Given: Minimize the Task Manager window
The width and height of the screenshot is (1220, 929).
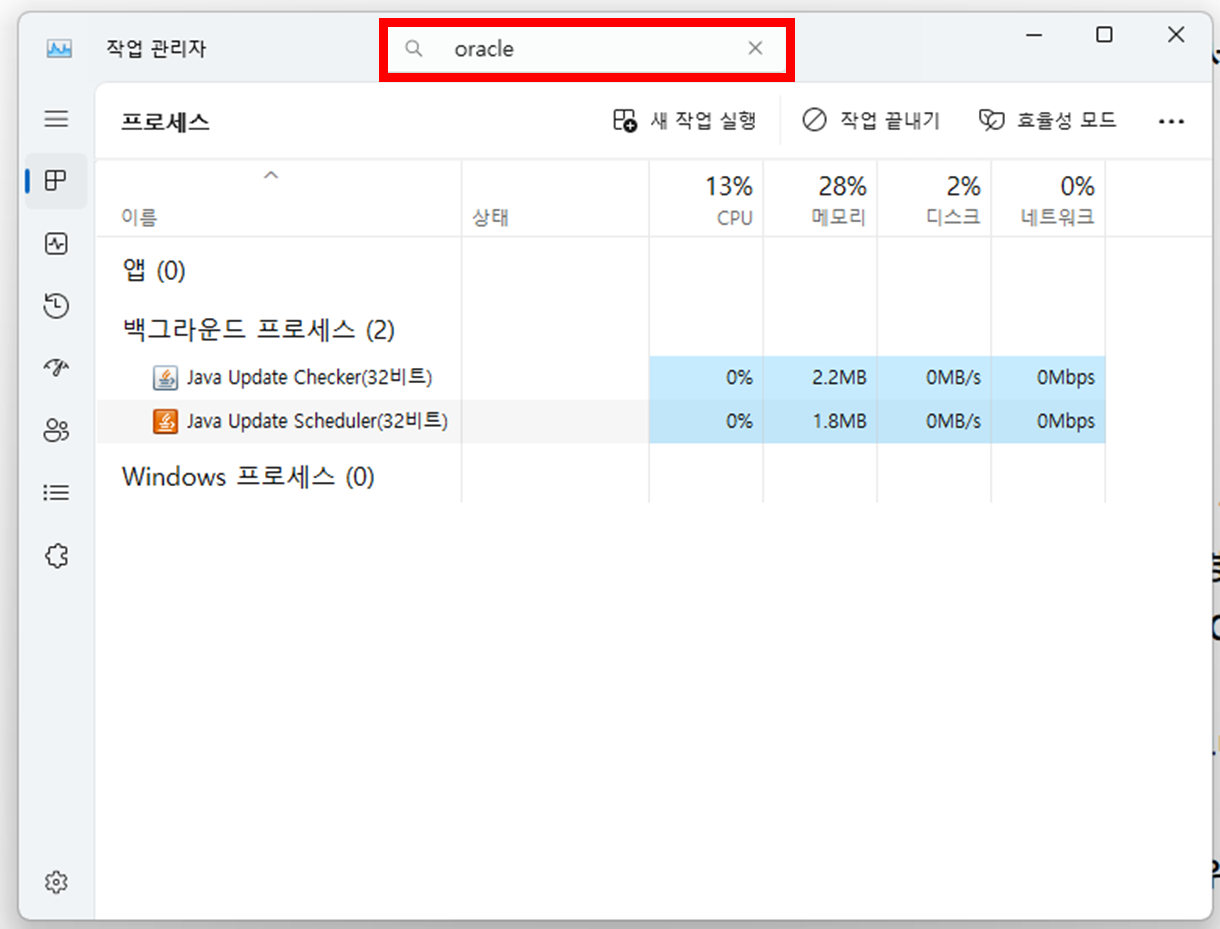Looking at the screenshot, I should [1033, 35].
